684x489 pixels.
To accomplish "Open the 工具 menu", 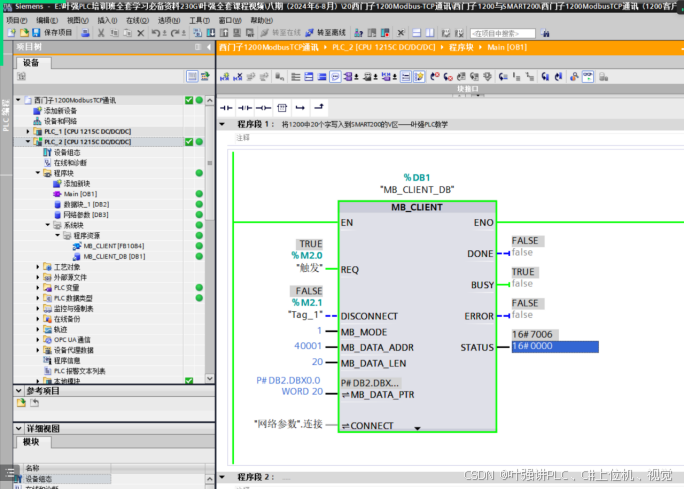I will pos(199,21).
